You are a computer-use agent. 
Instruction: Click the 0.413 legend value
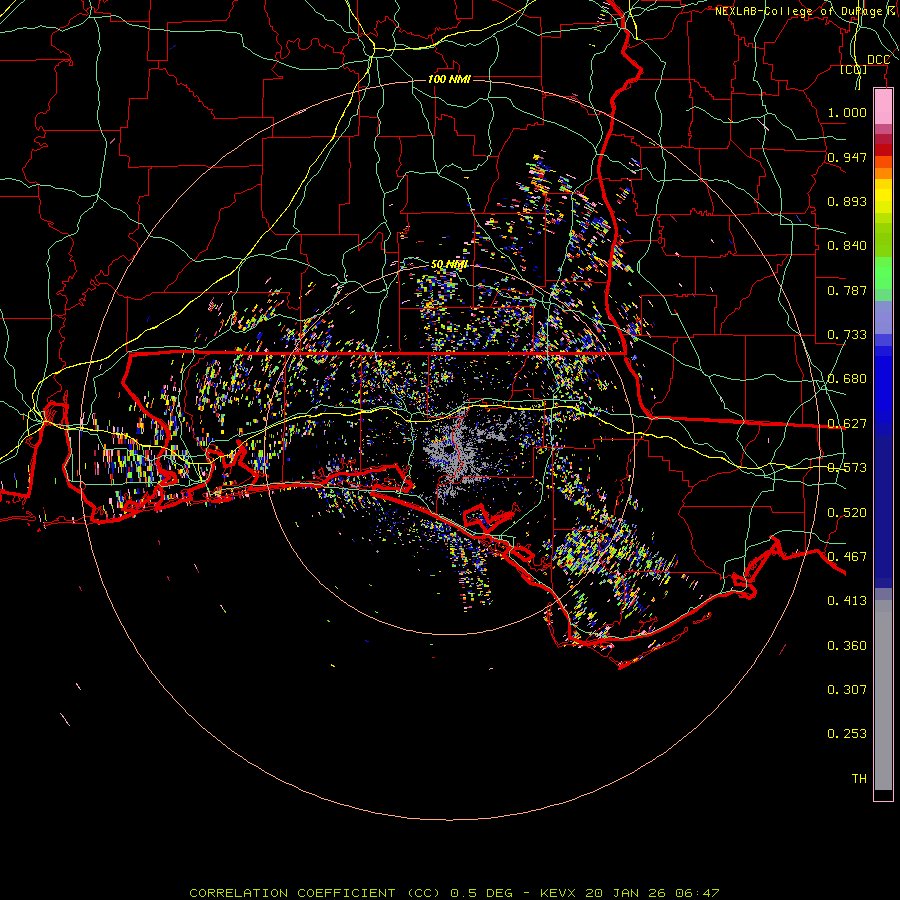[847, 601]
